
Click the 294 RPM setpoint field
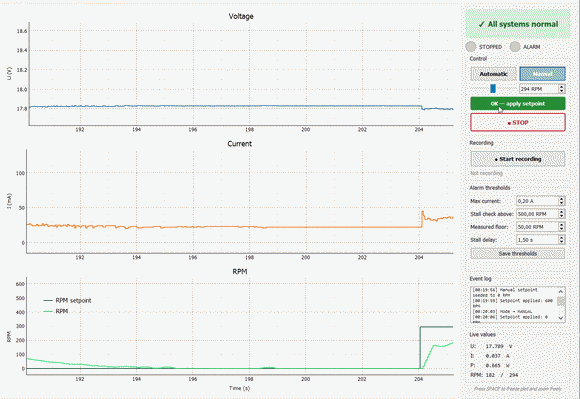click(x=539, y=89)
